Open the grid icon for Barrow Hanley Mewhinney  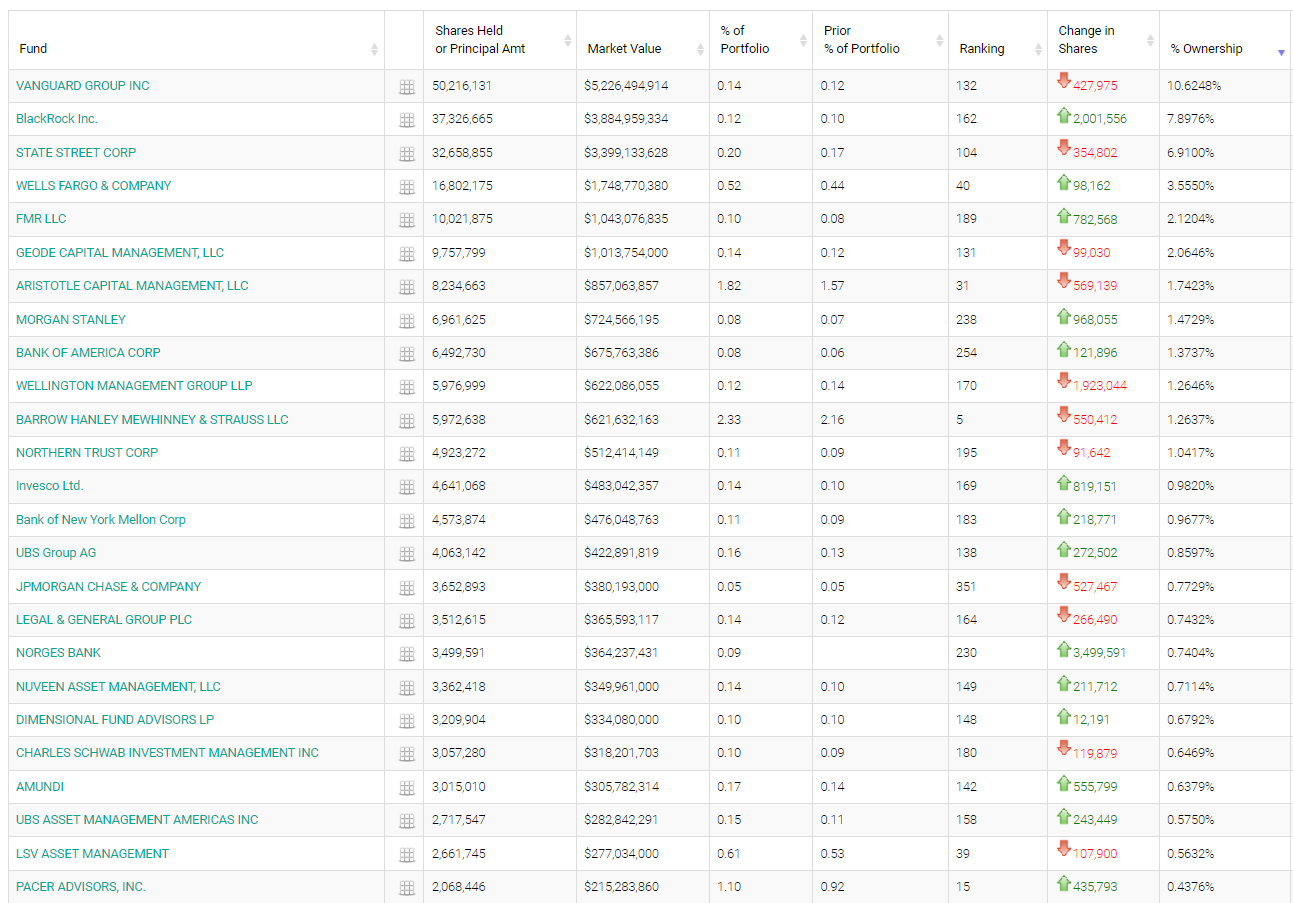(x=407, y=421)
